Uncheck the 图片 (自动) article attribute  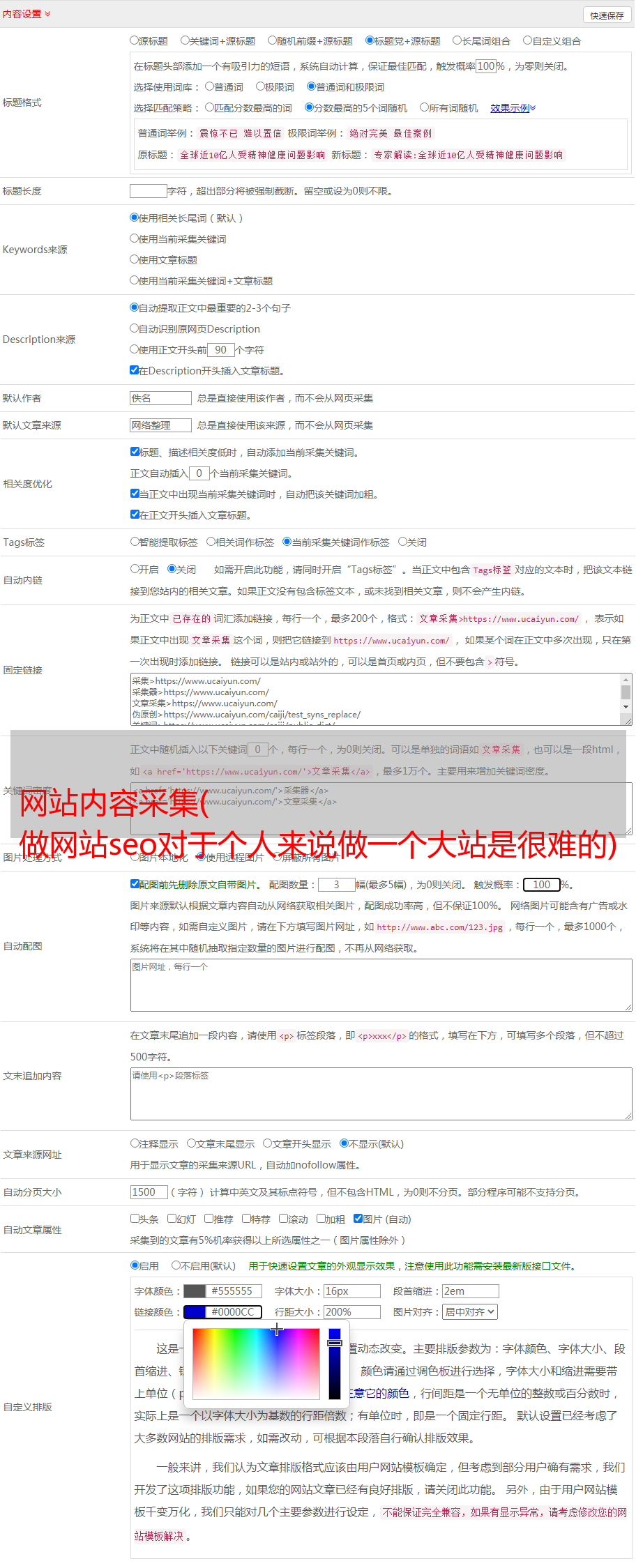click(358, 1219)
